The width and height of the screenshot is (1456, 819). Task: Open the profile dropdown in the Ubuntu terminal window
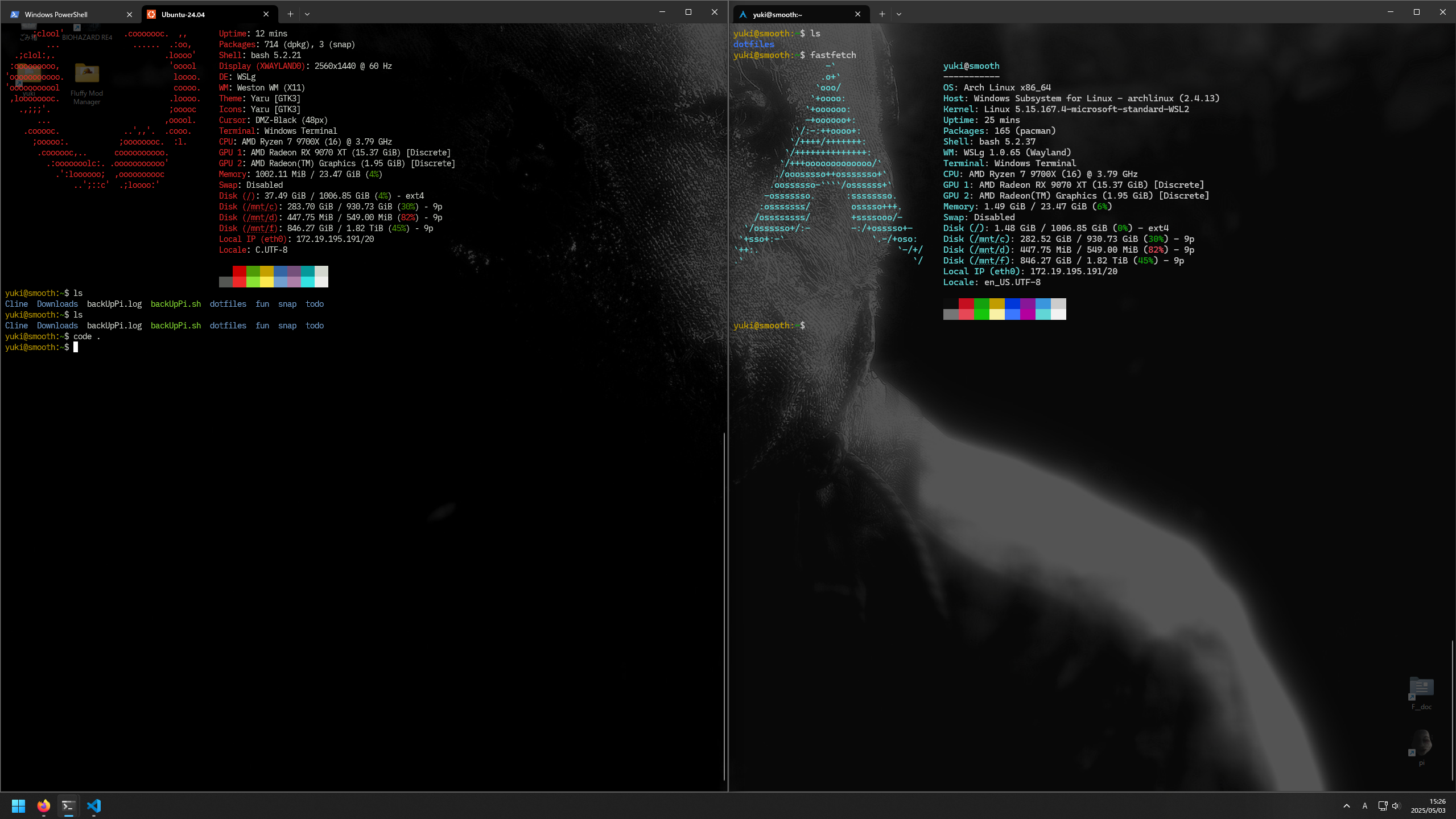coord(307,14)
